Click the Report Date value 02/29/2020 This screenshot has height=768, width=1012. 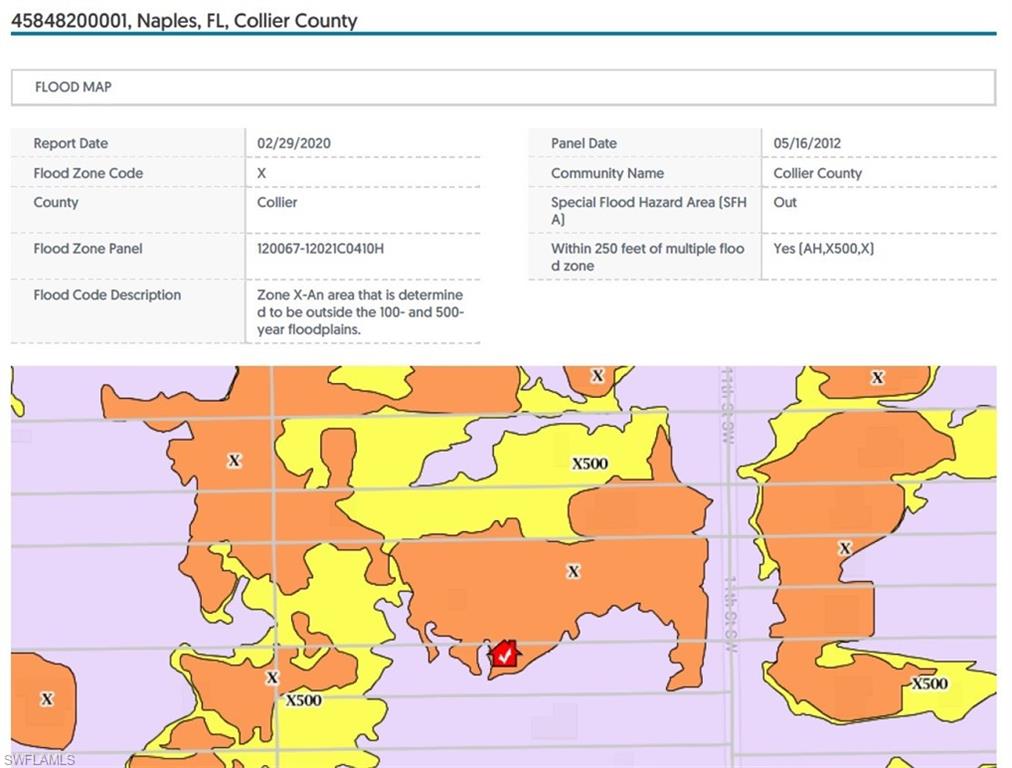294,143
